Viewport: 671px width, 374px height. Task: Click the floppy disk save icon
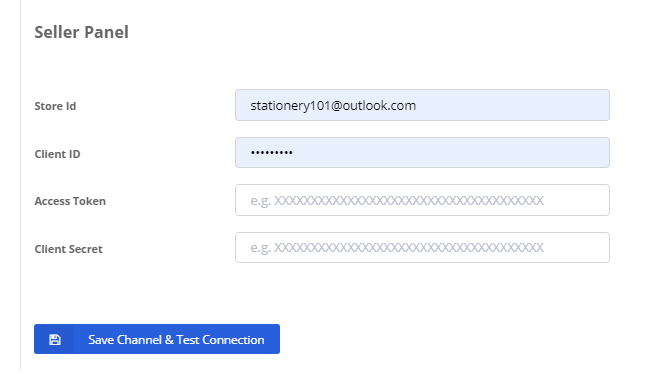tap(55, 340)
